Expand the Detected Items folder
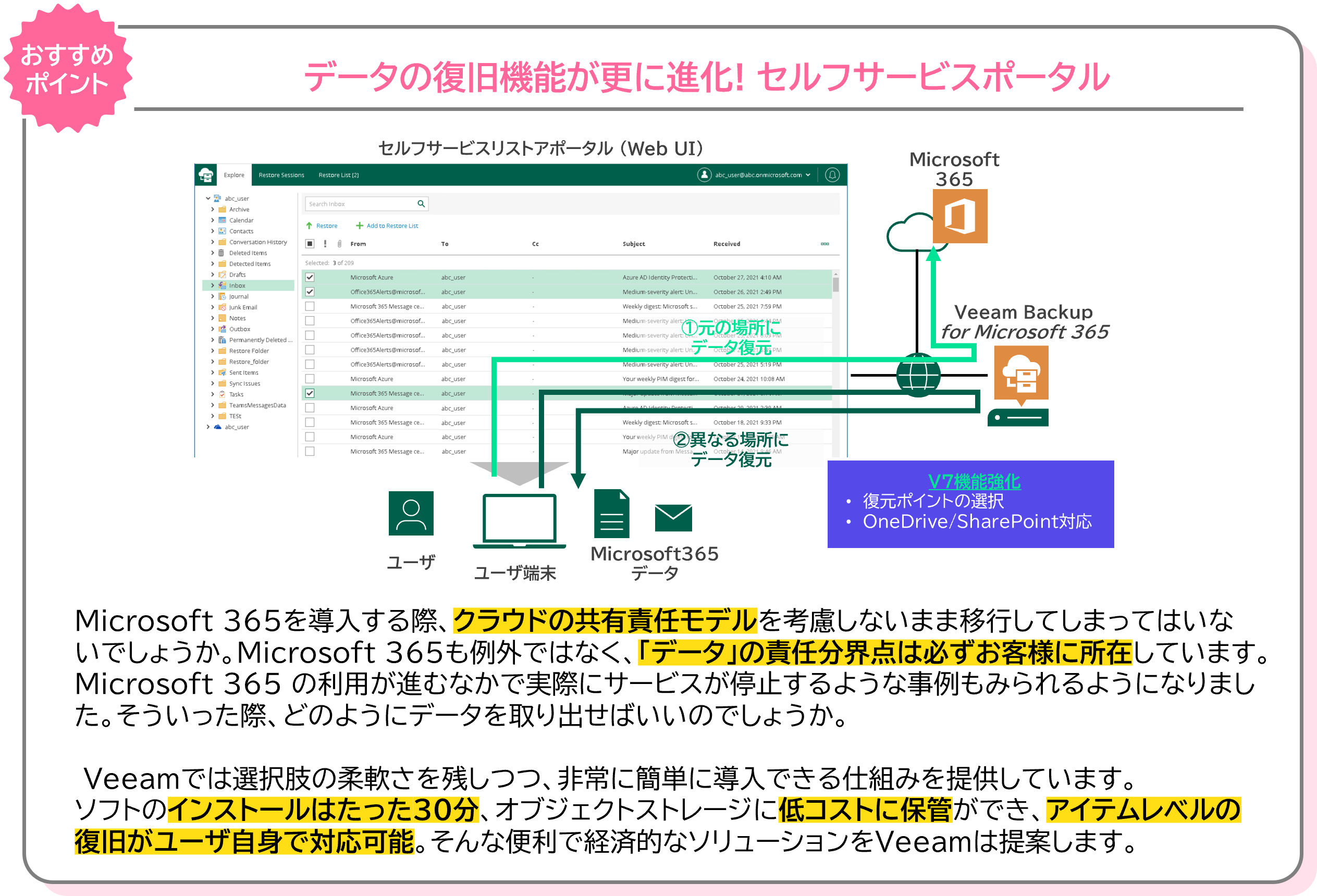The width and height of the screenshot is (1317, 896). (213, 264)
